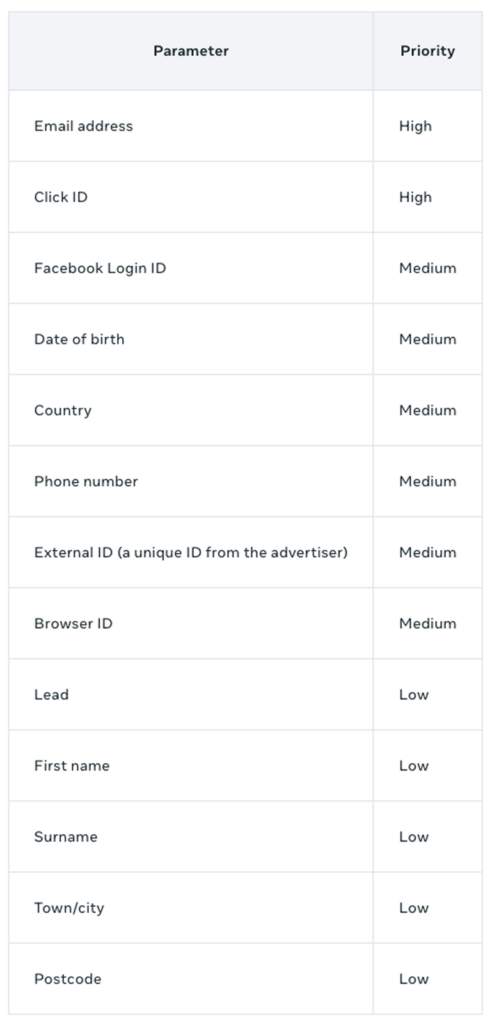This screenshot has width=490, height=1024.
Task: Click Medium priority beside Country
Action: tap(428, 411)
